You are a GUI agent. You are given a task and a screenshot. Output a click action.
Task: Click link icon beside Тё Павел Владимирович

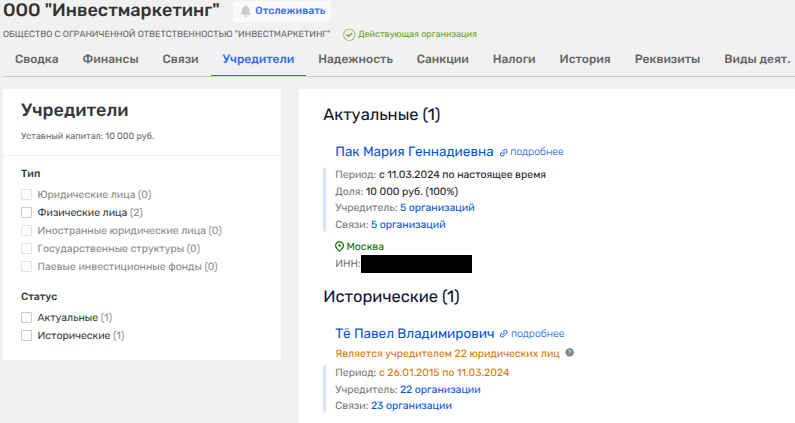click(504, 334)
